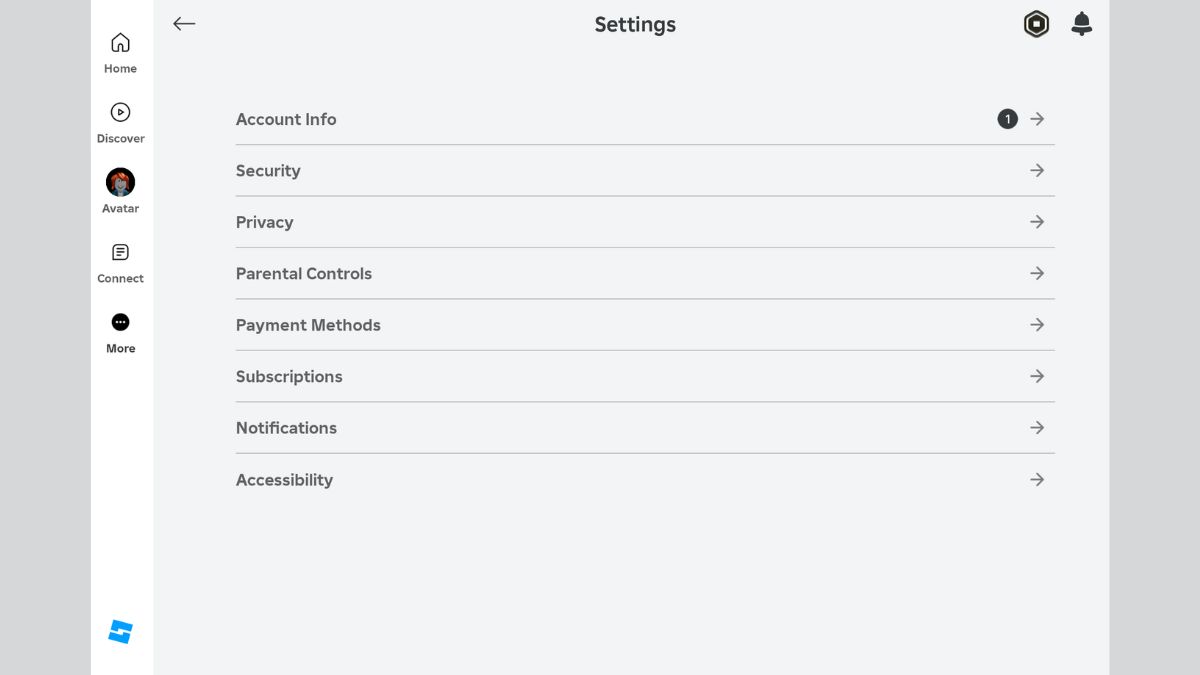Open the Connect sidebar icon

click(x=120, y=262)
